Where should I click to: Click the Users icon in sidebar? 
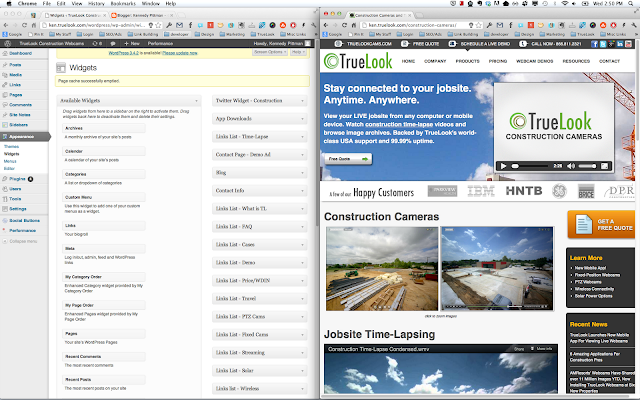click(5, 189)
